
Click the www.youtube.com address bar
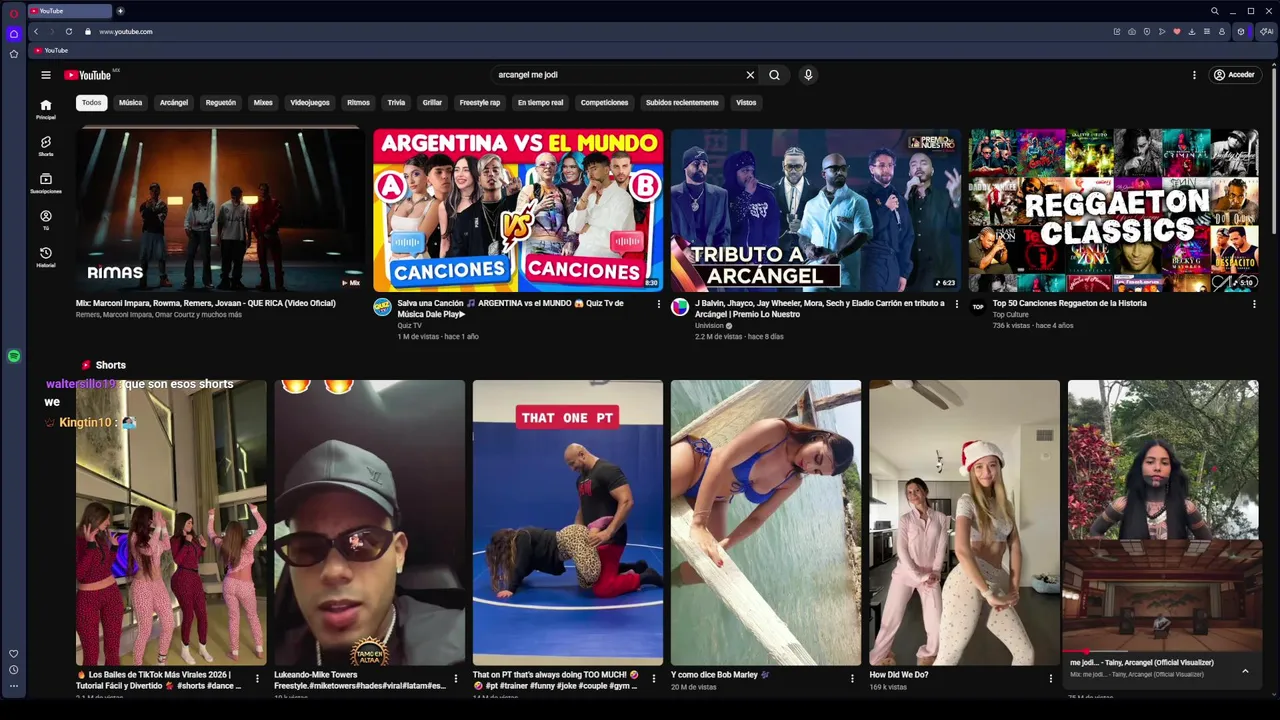click(x=126, y=32)
